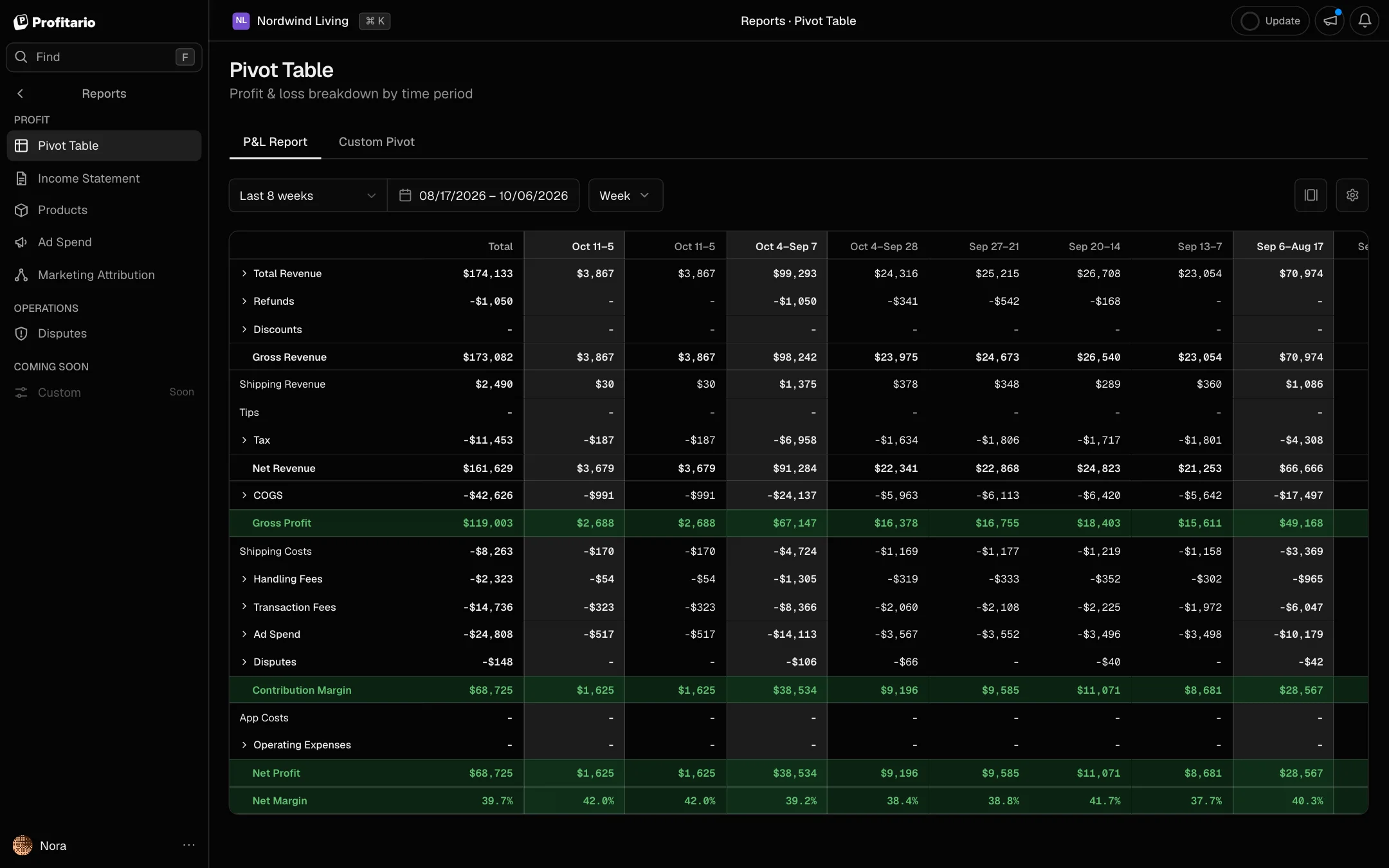
Task: Open Ad Spend report
Action: point(104,242)
